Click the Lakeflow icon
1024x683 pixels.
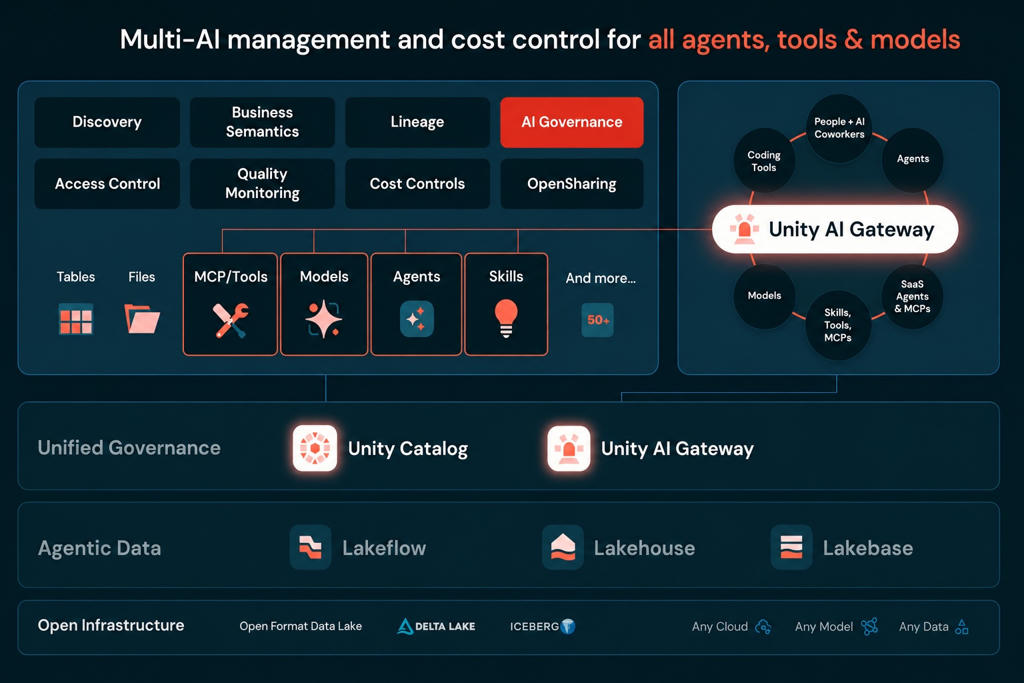(x=310, y=547)
